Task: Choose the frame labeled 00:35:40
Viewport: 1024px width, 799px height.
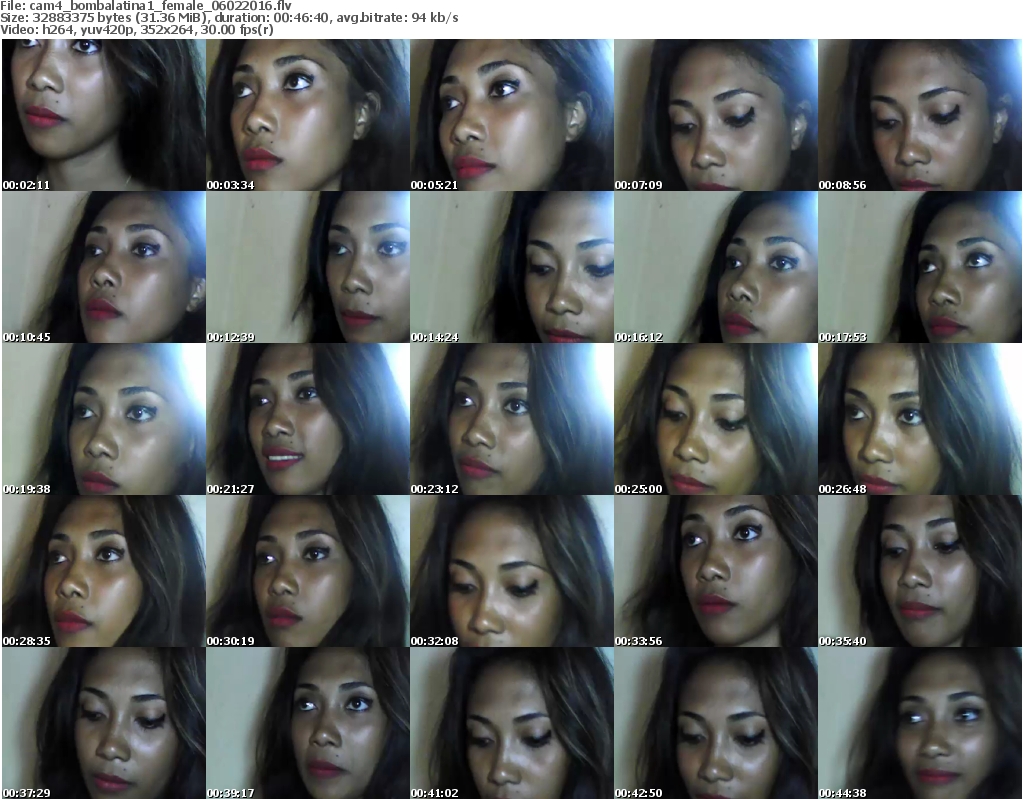Action: [x=920, y=571]
